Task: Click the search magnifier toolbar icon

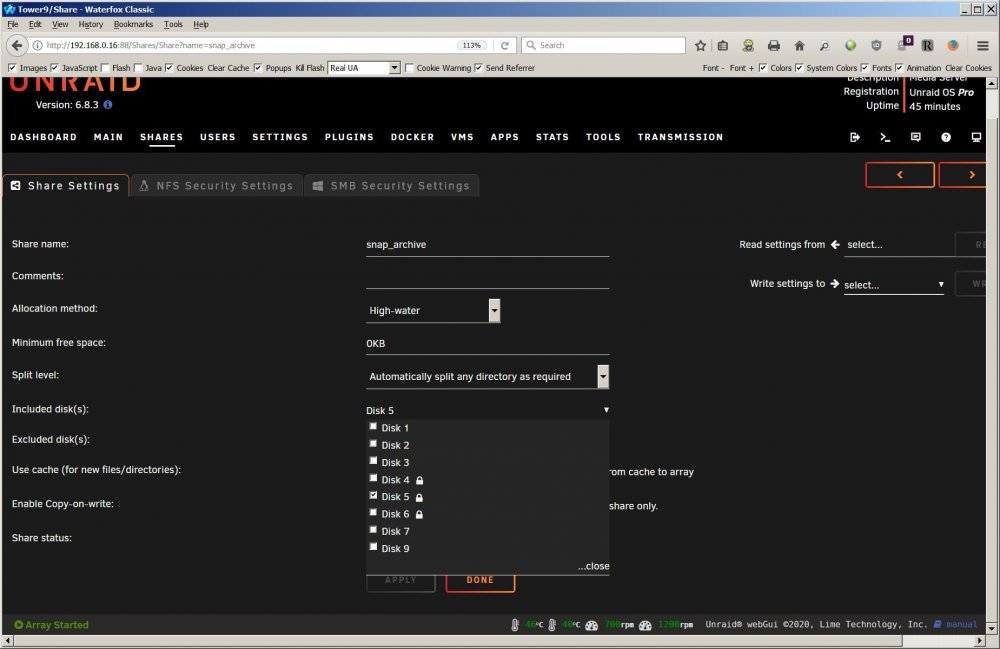Action: tap(825, 45)
